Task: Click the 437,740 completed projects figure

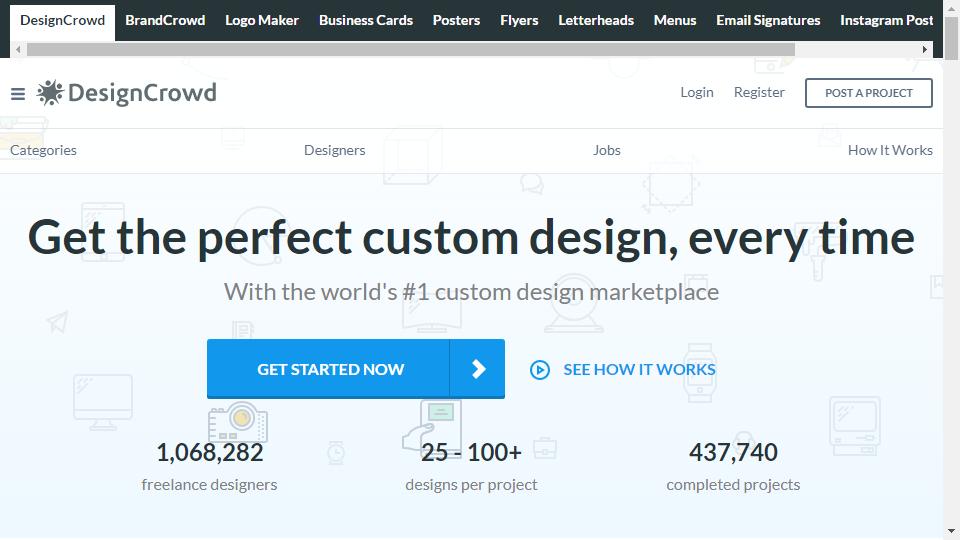Action: (733, 452)
